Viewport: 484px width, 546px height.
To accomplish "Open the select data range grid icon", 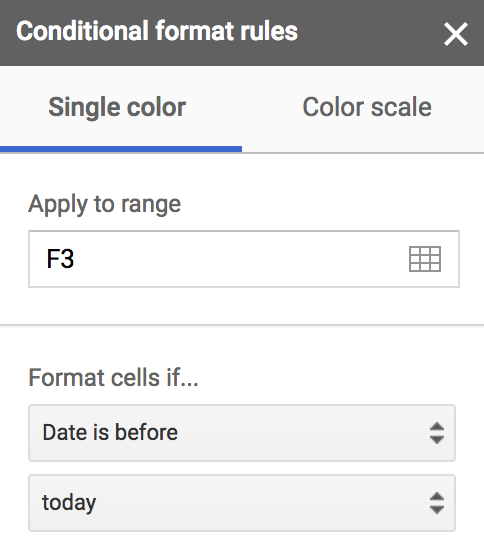I will point(425,259).
